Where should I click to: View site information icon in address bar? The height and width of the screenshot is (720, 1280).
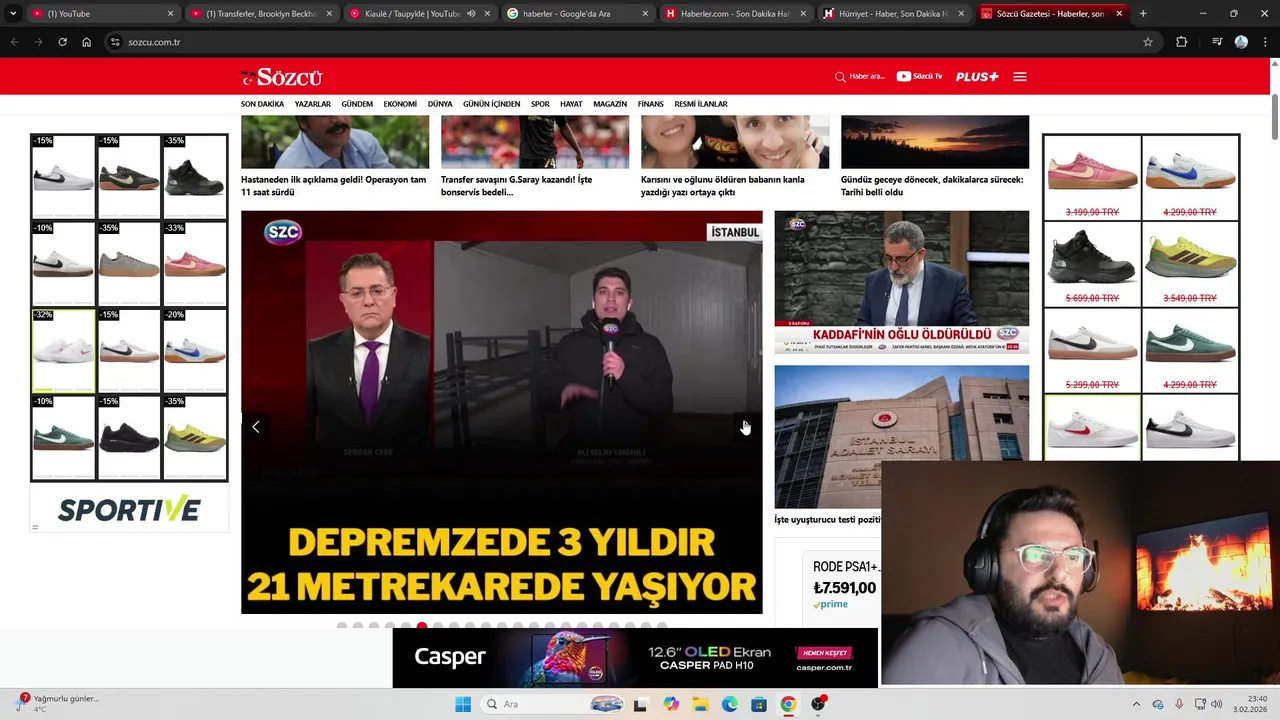pyautogui.click(x=115, y=42)
